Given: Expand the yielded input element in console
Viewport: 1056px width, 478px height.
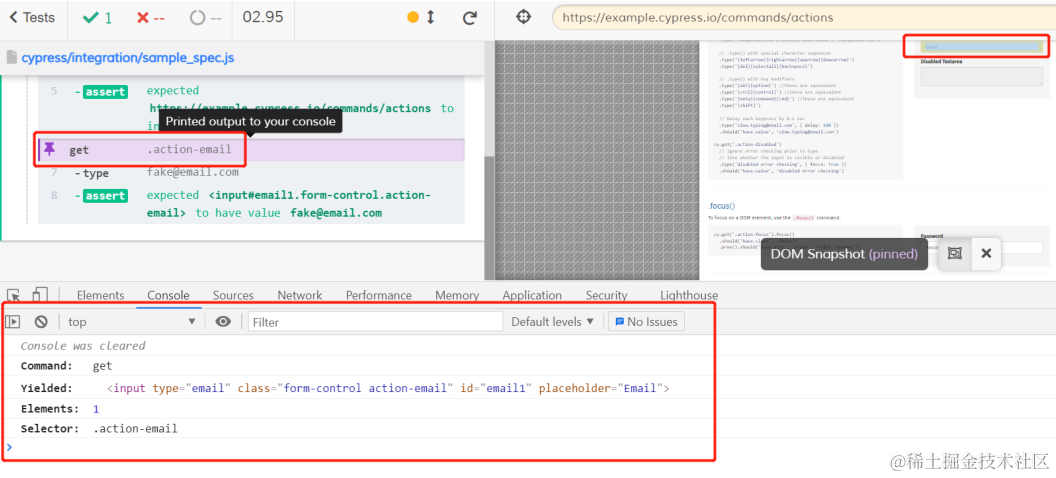Looking at the screenshot, I should point(388,388).
